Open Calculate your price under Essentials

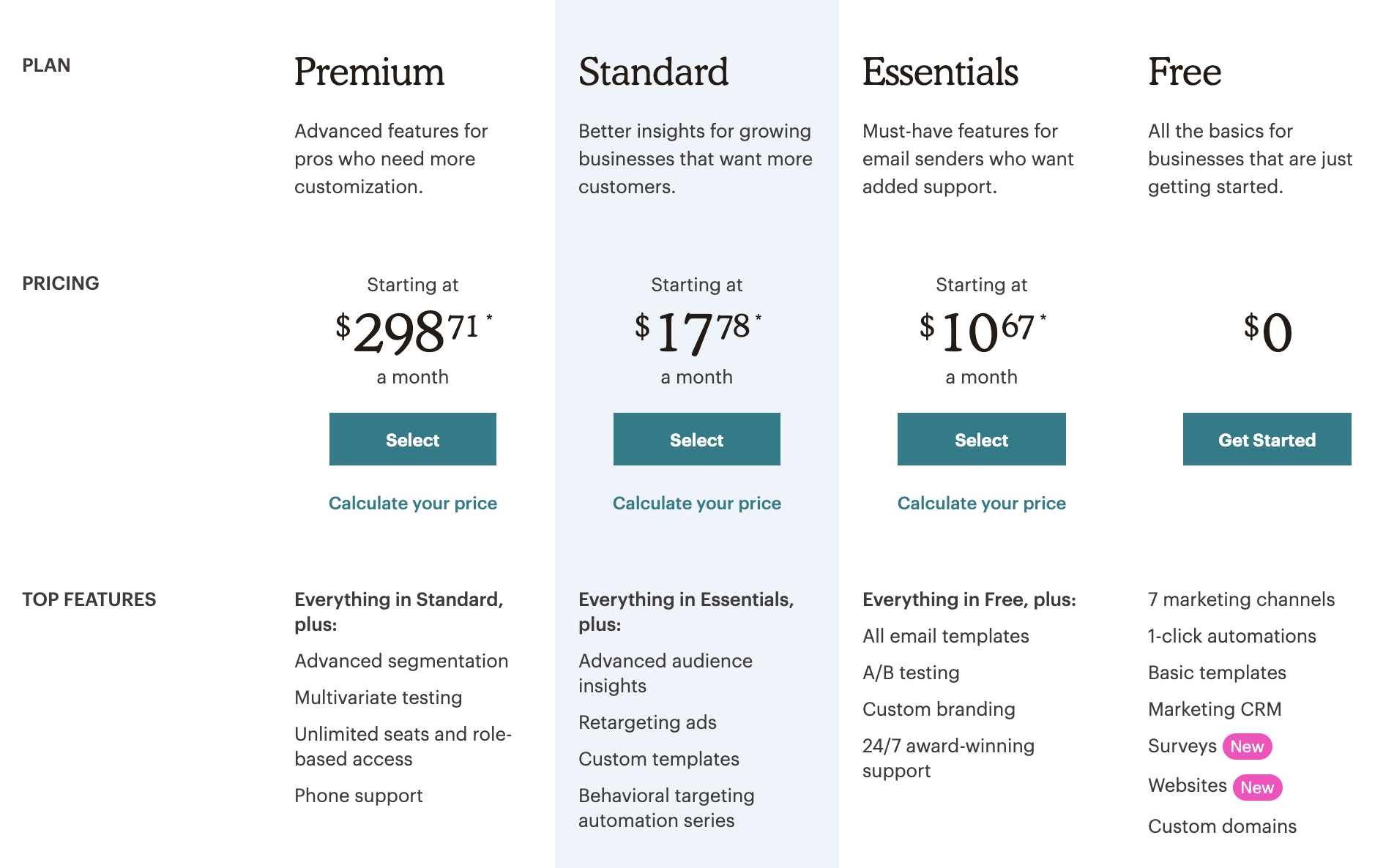click(x=981, y=504)
